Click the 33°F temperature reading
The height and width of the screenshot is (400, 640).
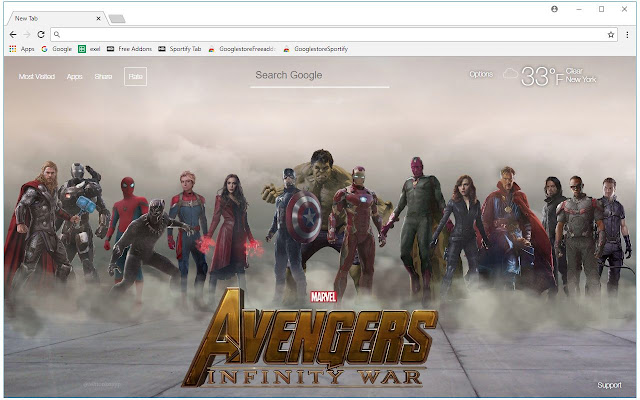pyautogui.click(x=542, y=76)
